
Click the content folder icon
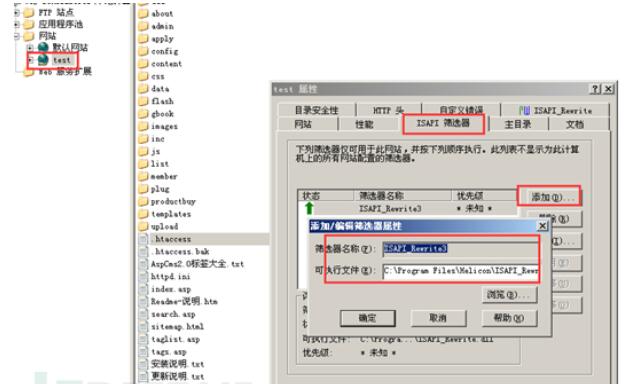point(143,64)
